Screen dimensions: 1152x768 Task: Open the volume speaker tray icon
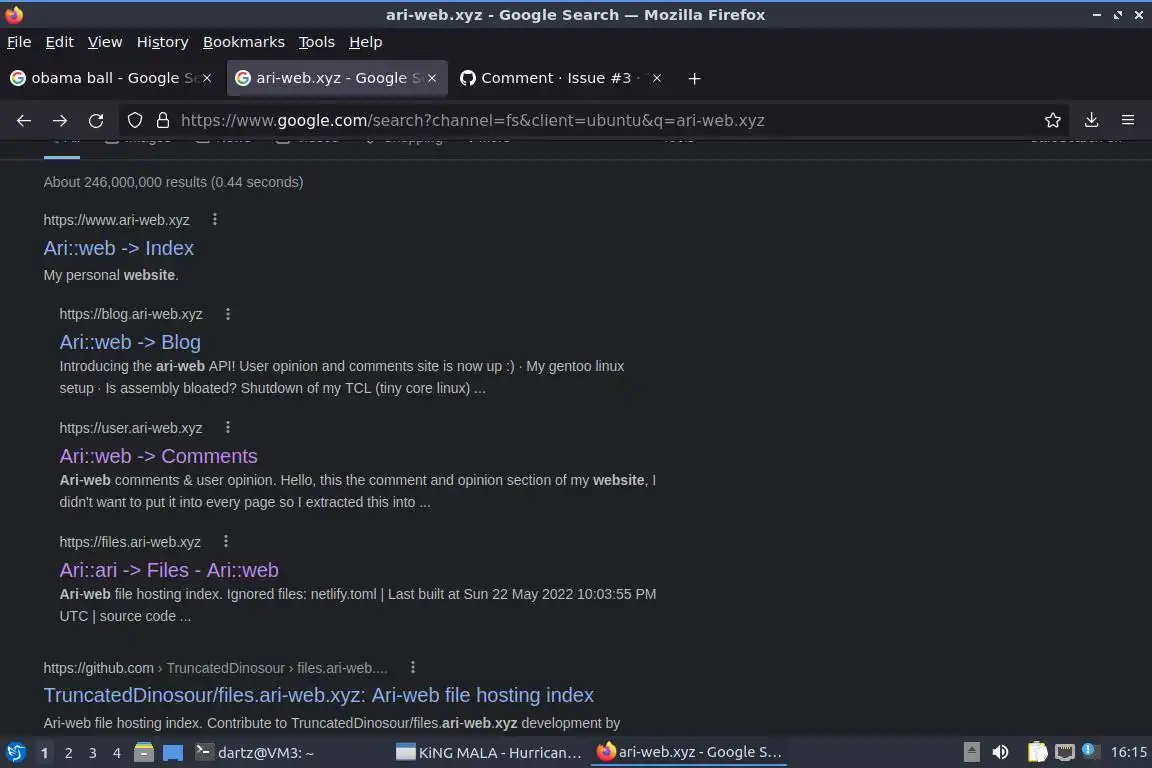[1000, 752]
